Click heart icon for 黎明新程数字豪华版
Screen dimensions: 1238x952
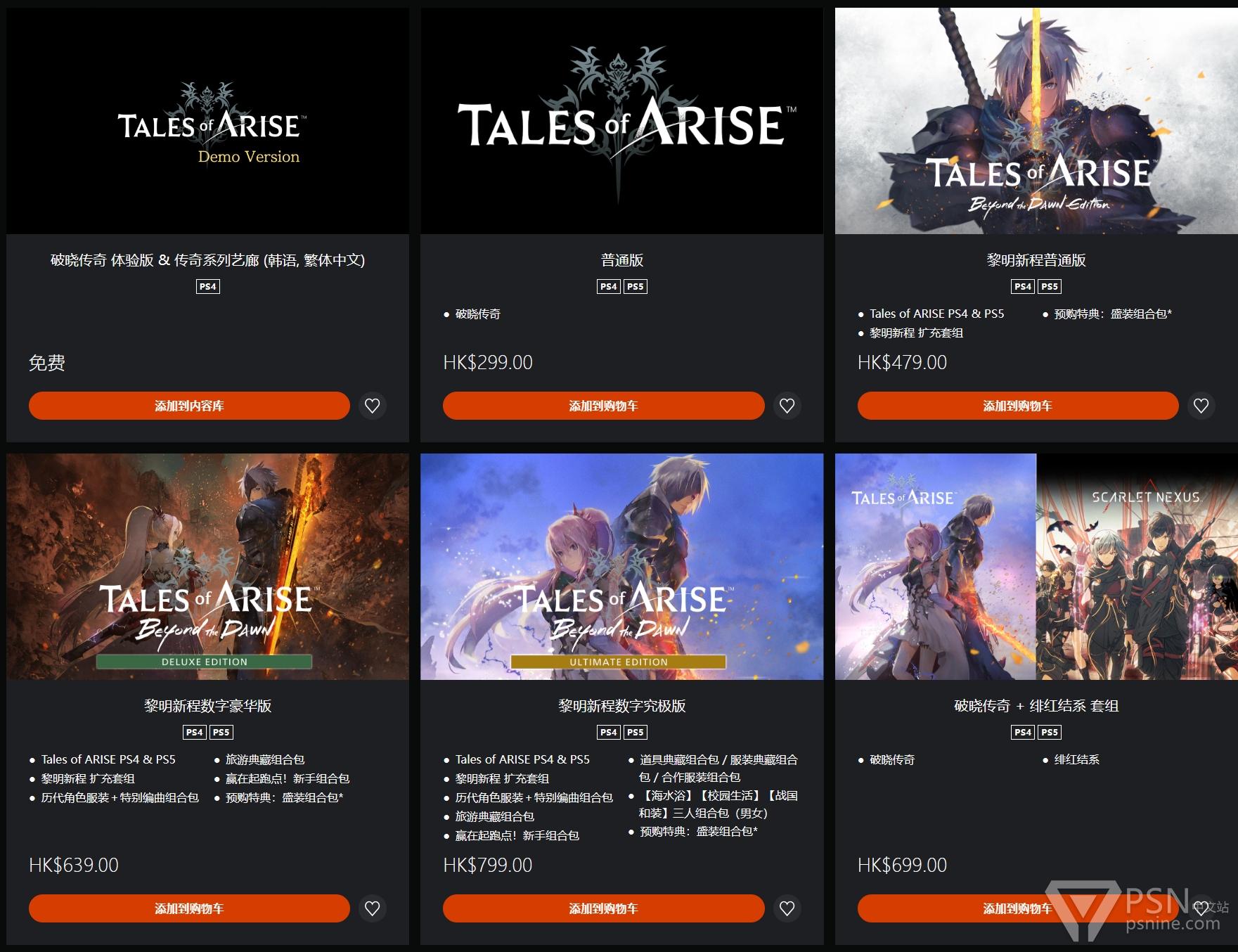click(373, 908)
